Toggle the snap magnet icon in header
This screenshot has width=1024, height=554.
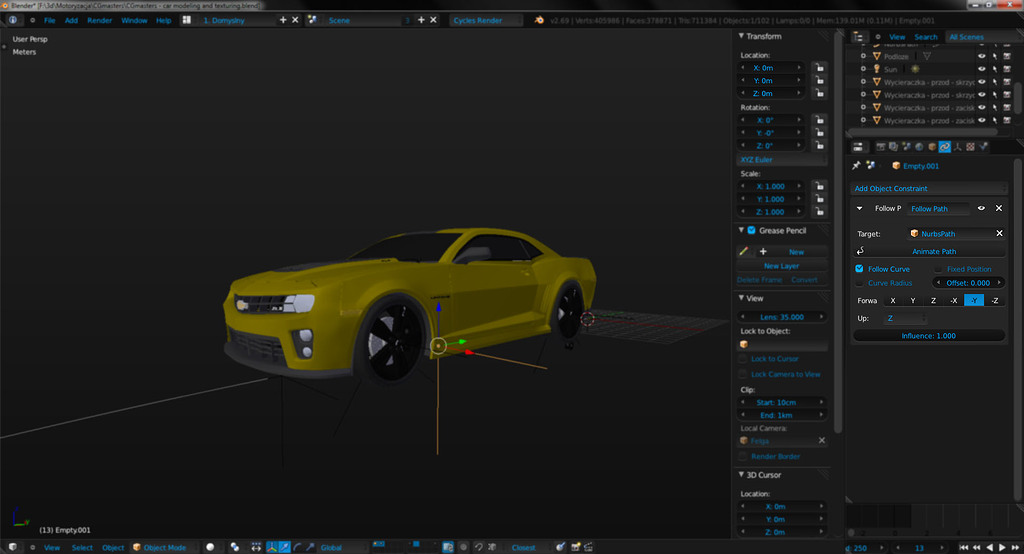(x=479, y=547)
